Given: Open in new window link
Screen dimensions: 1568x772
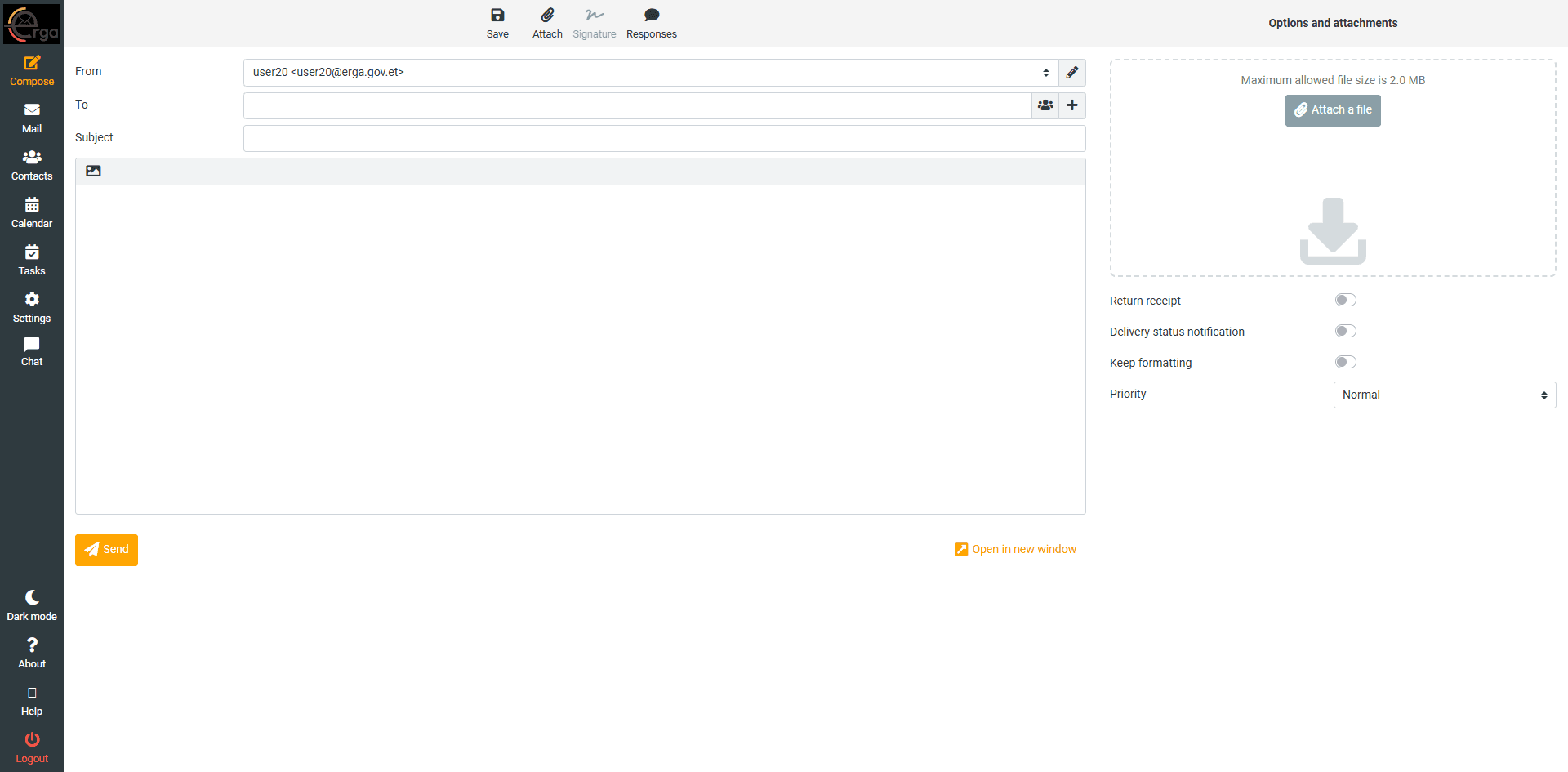Looking at the screenshot, I should pyautogui.click(x=1015, y=549).
